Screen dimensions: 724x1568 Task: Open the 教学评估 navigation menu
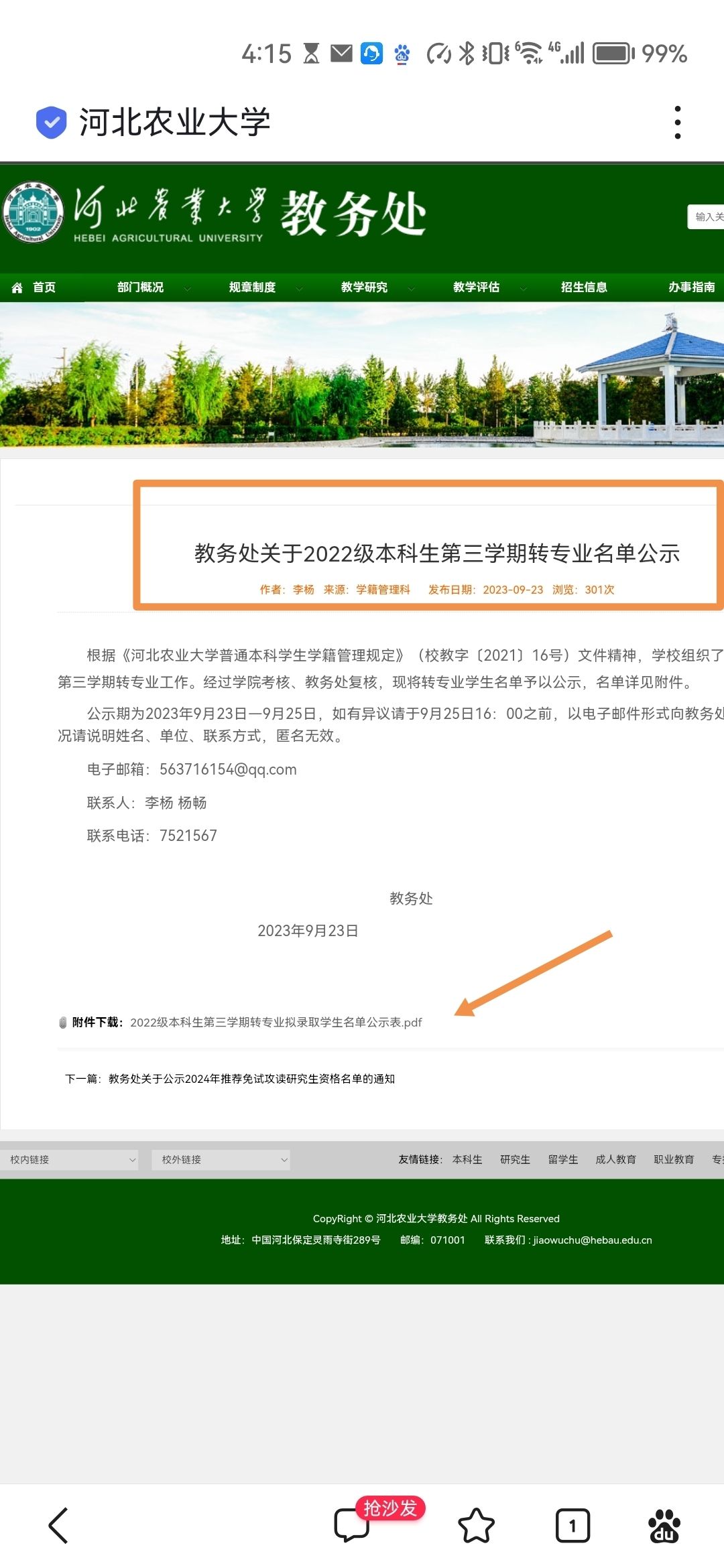click(x=476, y=287)
